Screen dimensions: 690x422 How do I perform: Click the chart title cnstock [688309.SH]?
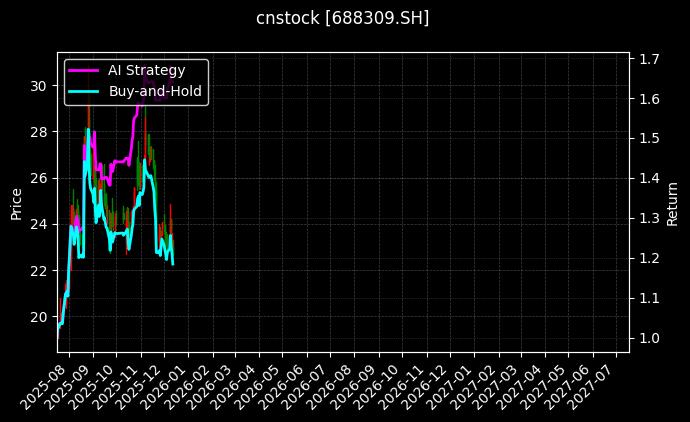click(343, 18)
